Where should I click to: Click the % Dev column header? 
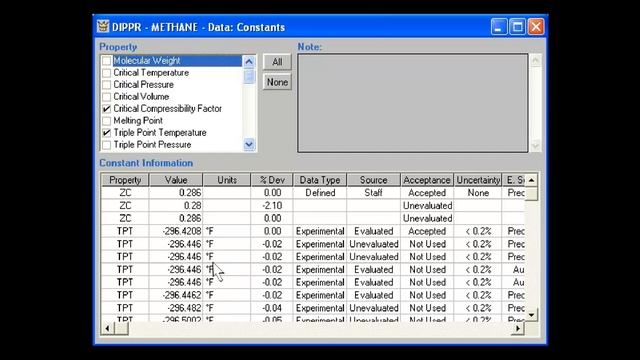click(272, 180)
